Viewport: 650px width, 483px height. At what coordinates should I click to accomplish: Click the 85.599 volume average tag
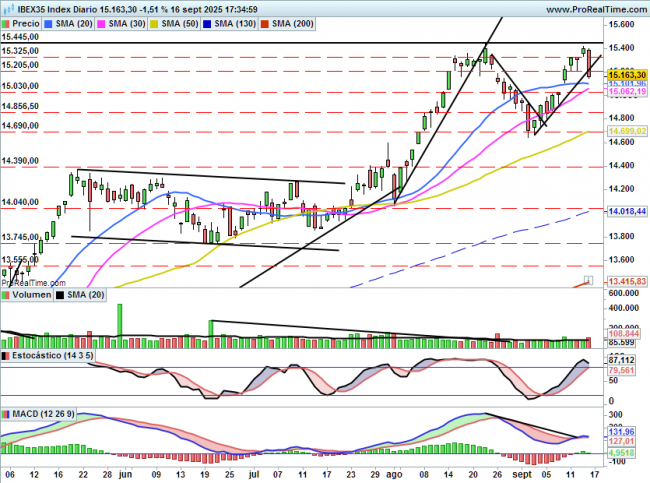click(621, 342)
